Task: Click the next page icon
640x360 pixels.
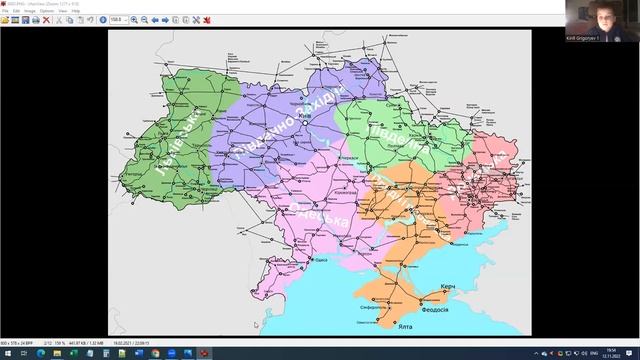Action: point(186,20)
